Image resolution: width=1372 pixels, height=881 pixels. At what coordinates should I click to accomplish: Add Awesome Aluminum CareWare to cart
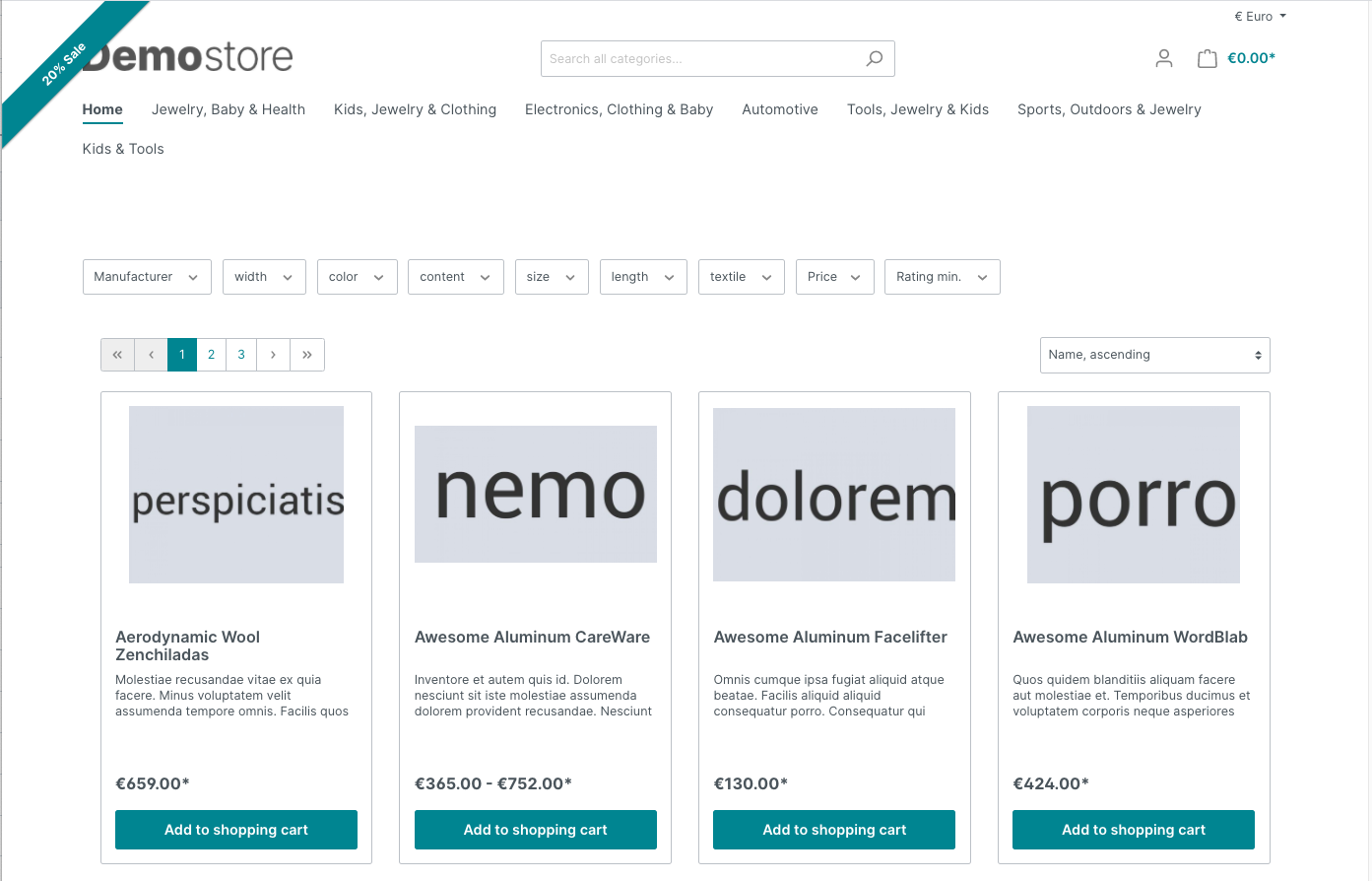536,830
